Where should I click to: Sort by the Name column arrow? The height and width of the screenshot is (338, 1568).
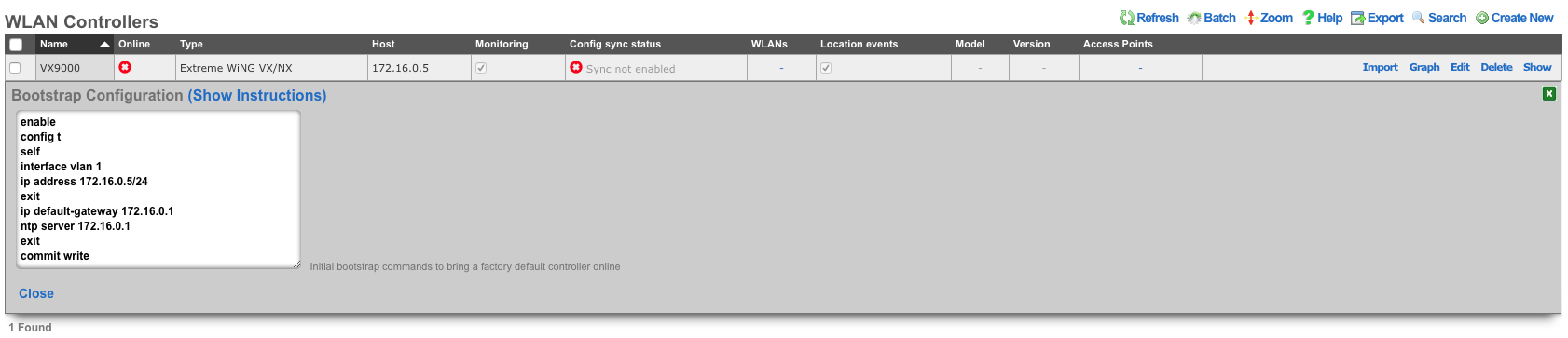click(x=104, y=44)
